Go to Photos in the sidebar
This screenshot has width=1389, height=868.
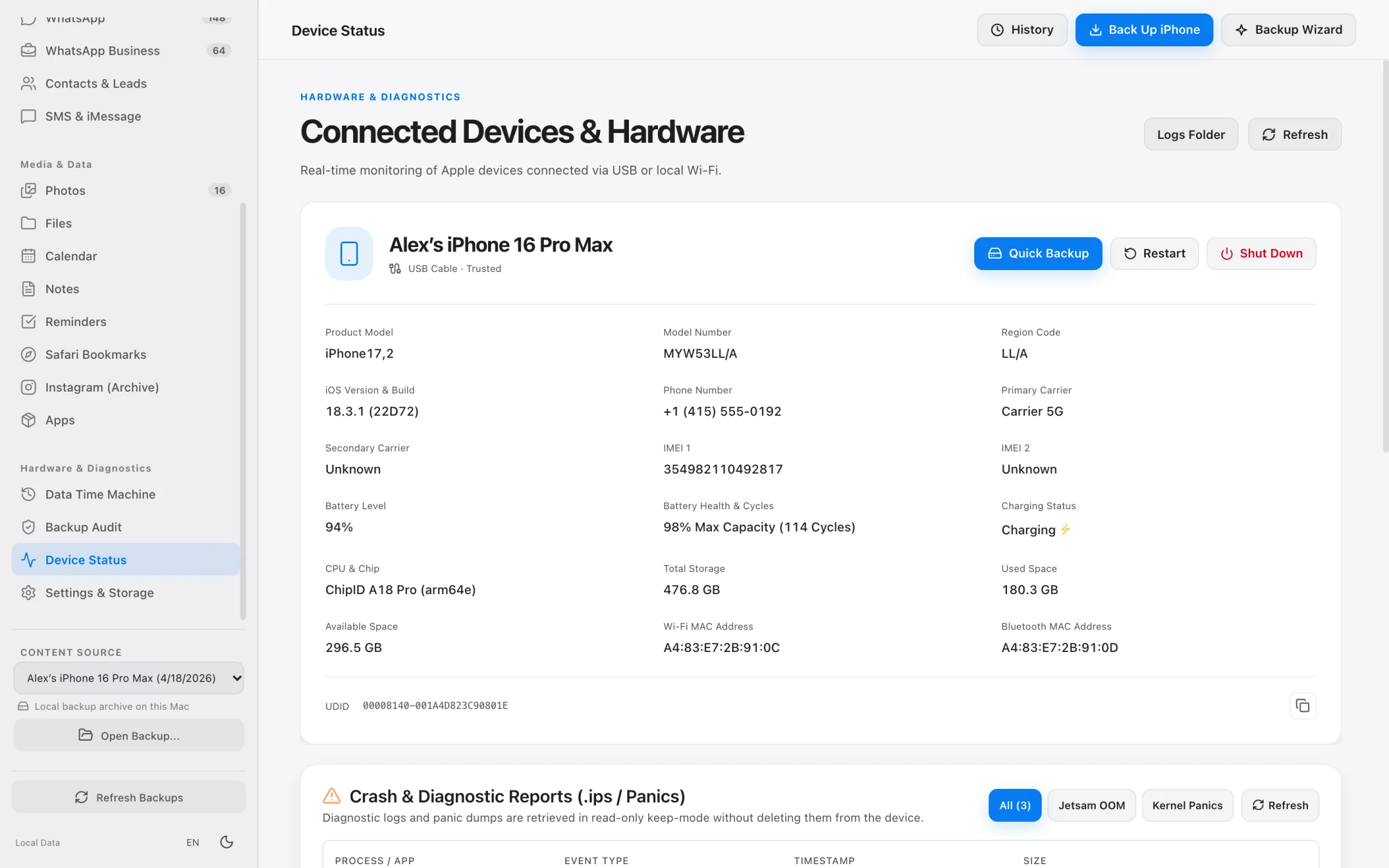click(x=125, y=190)
